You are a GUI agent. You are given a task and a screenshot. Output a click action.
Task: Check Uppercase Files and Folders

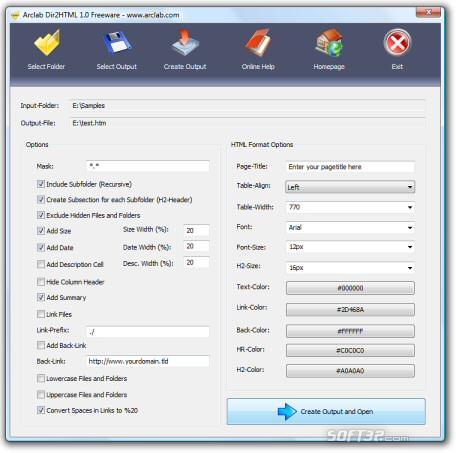click(41, 395)
